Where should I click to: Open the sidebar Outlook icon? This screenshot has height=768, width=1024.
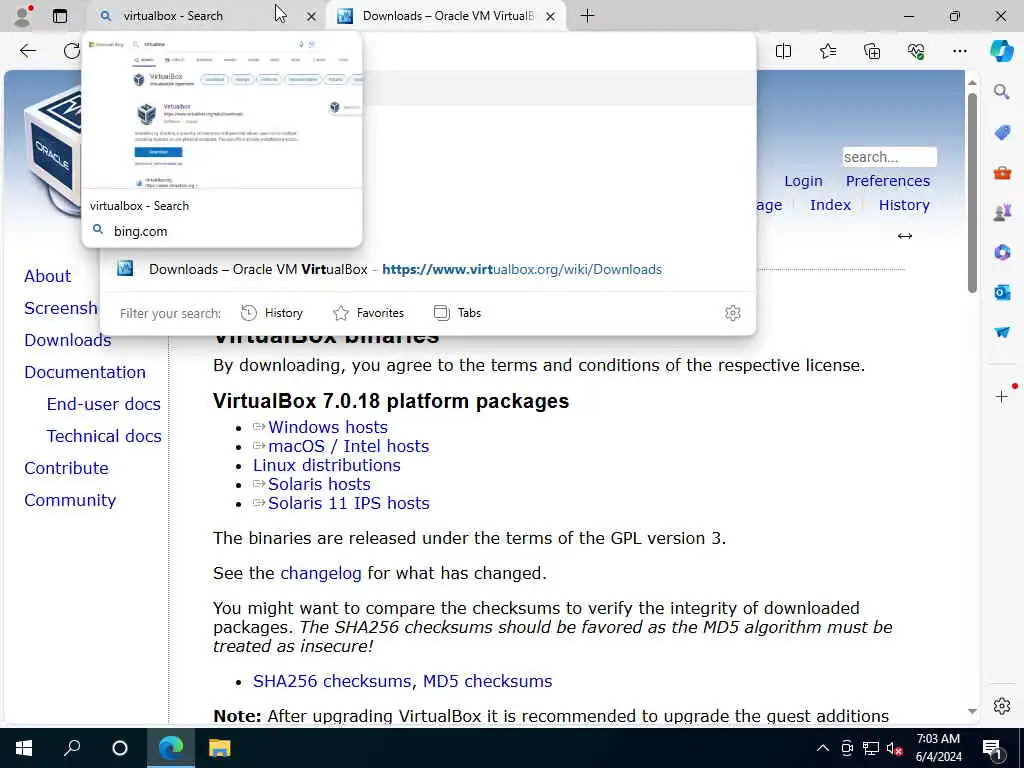(1002, 292)
